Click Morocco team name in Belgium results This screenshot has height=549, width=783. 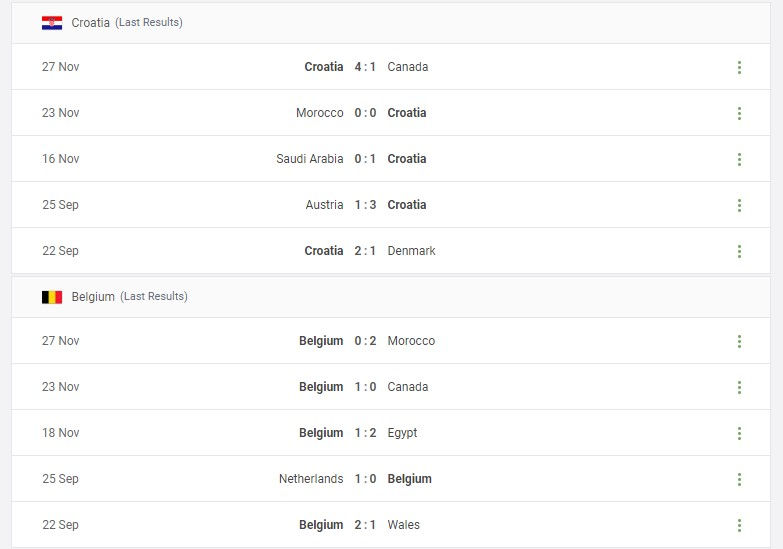tap(411, 341)
